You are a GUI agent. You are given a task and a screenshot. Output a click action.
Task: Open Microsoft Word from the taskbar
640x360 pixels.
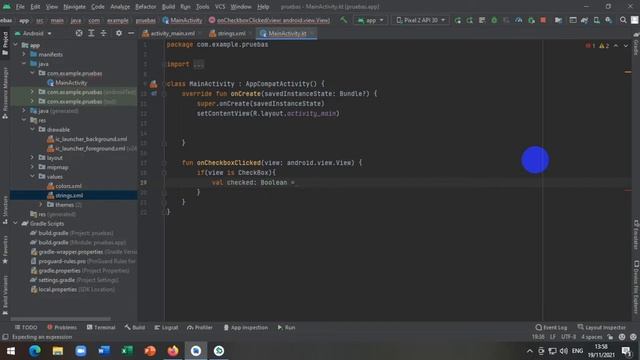[x=104, y=351]
